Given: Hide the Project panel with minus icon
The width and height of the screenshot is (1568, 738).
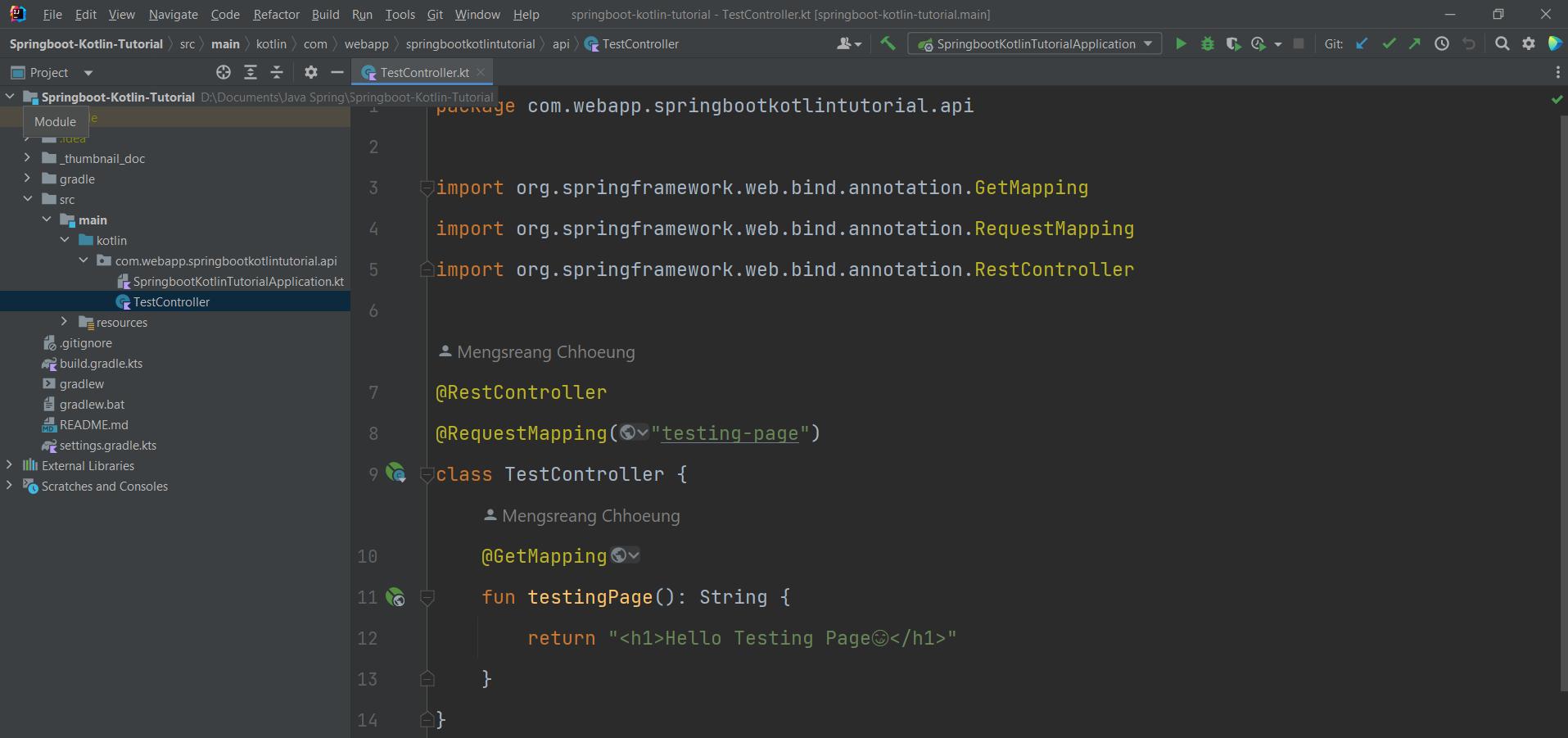Looking at the screenshot, I should tap(337, 72).
